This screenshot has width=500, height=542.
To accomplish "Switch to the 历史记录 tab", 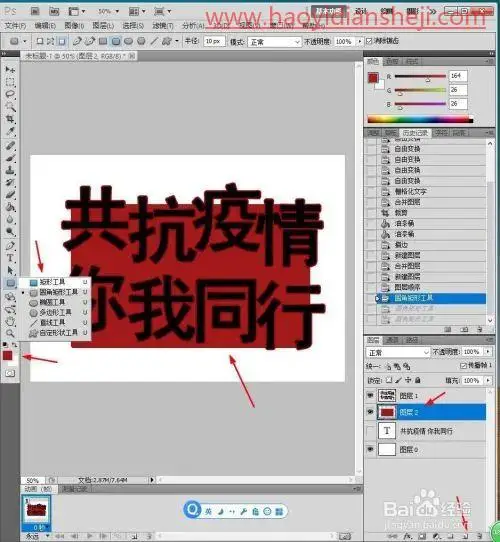I will pos(415,133).
